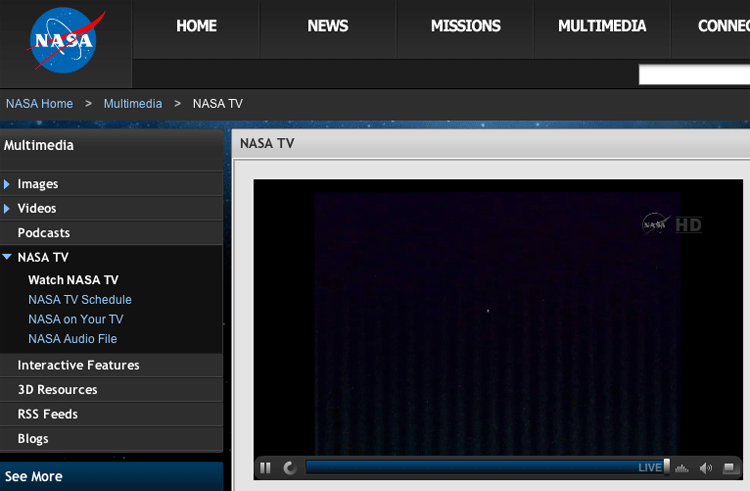Click the NASA logo
This screenshot has width=750, height=491.
[x=65, y=43]
